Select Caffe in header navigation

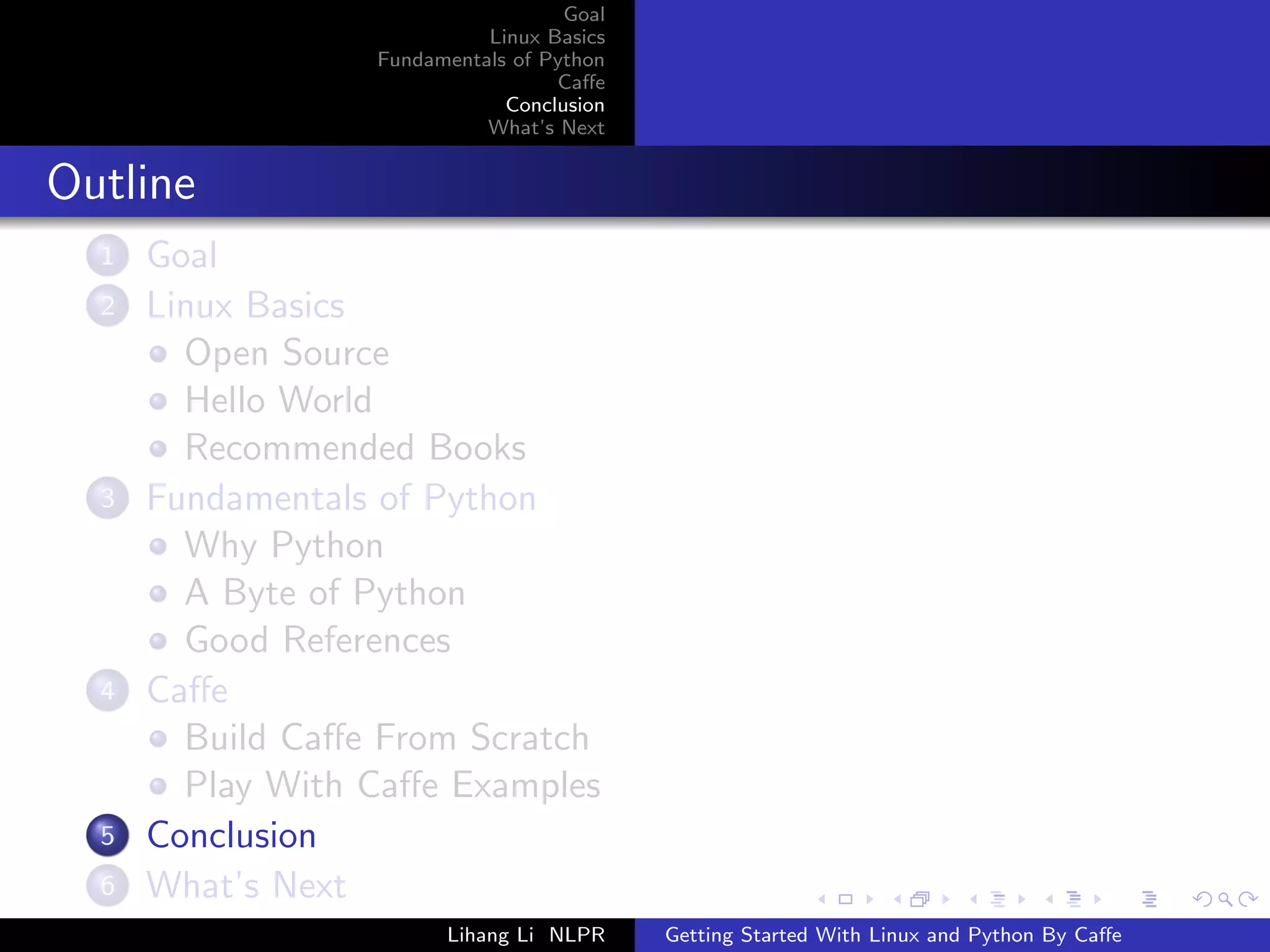[582, 82]
